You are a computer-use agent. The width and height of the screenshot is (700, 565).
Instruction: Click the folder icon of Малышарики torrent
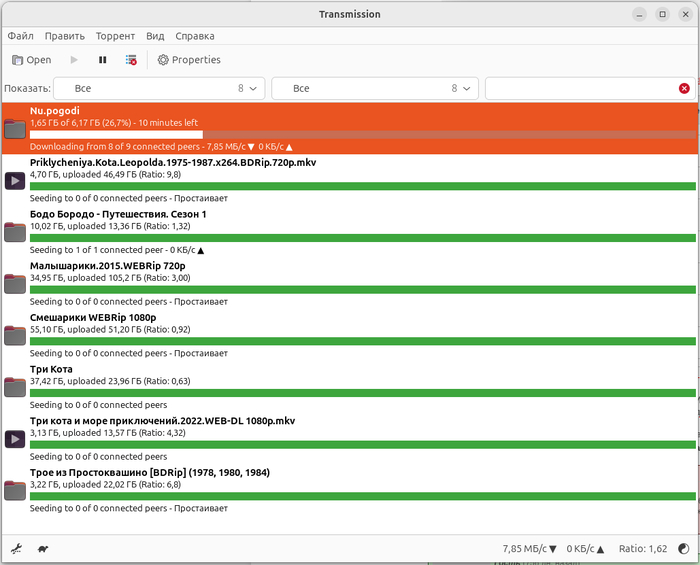click(x=15, y=284)
